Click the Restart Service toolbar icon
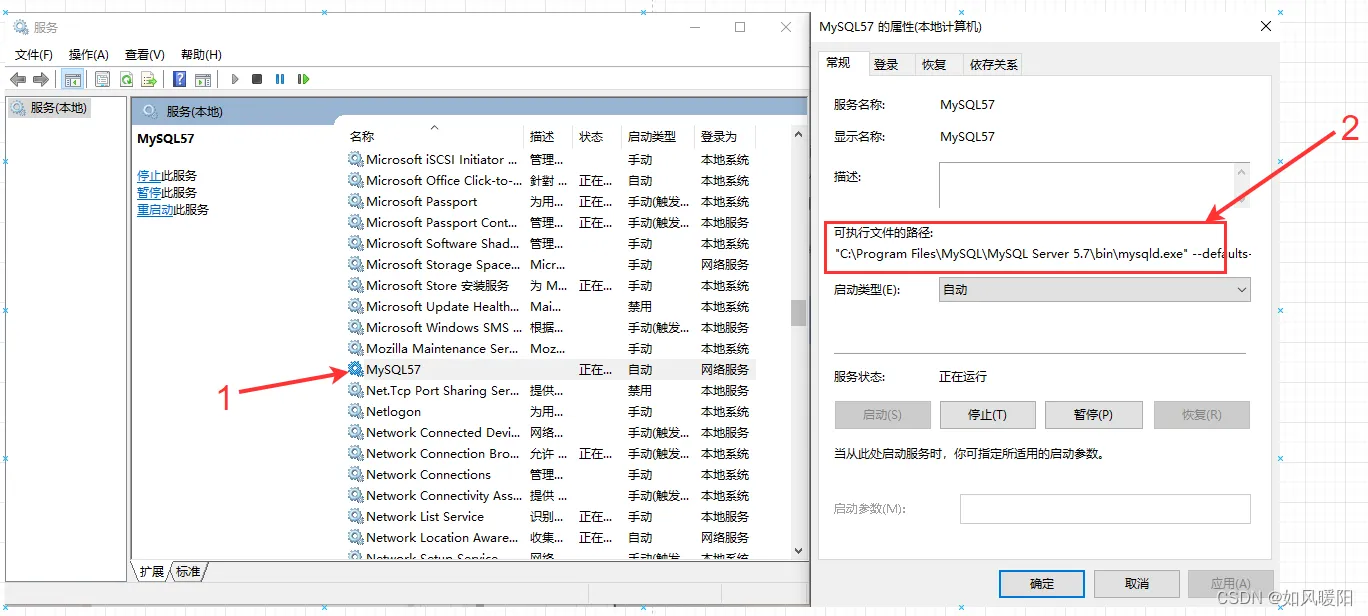 tap(303, 79)
